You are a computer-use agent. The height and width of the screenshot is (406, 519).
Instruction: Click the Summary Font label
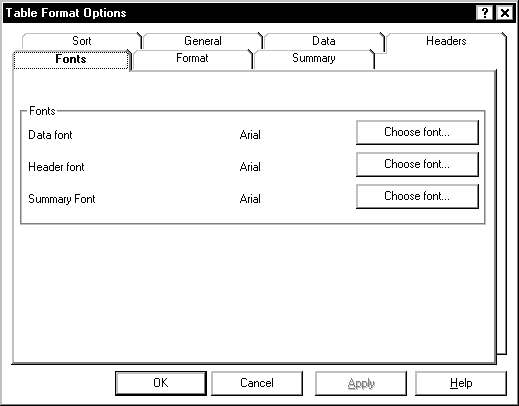coord(62,199)
